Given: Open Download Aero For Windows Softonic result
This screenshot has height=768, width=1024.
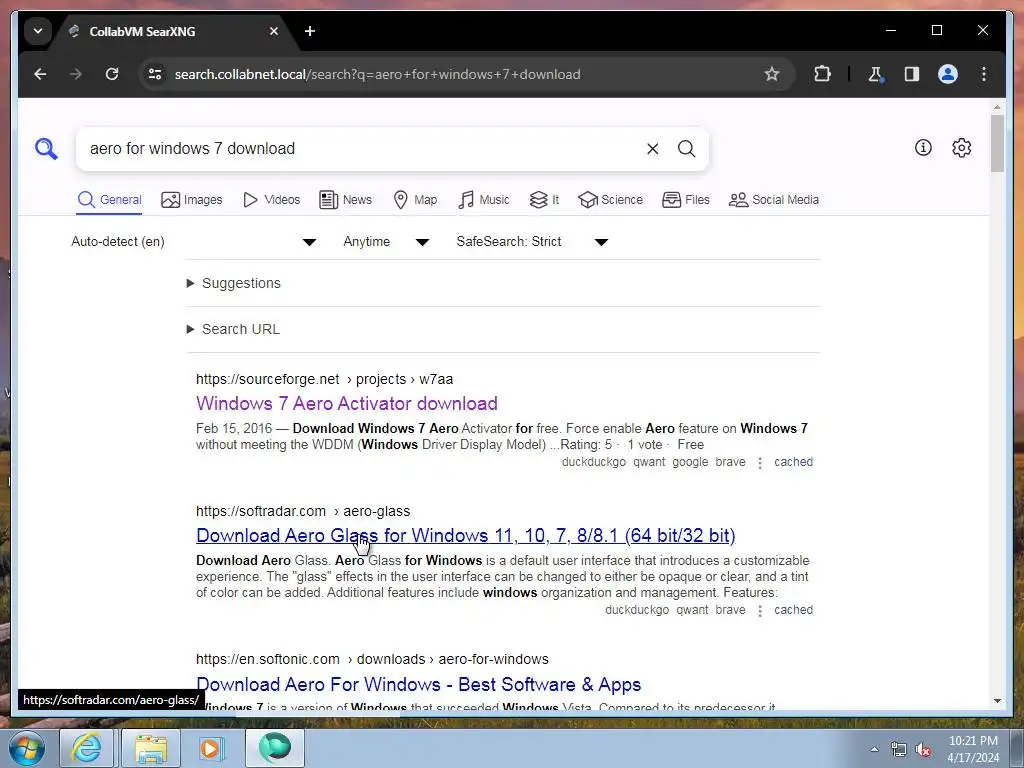Looking at the screenshot, I should (x=419, y=684).
